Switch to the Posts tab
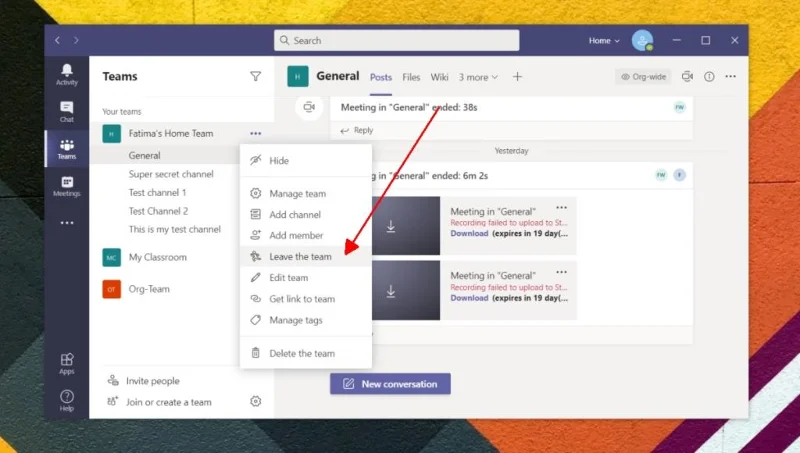This screenshot has height=453, width=800. coord(381,77)
